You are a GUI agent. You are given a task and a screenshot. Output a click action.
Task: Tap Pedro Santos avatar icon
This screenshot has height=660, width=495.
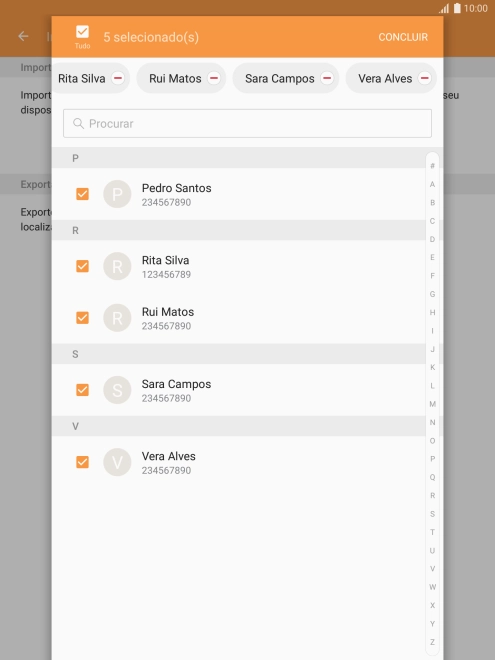tap(117, 194)
